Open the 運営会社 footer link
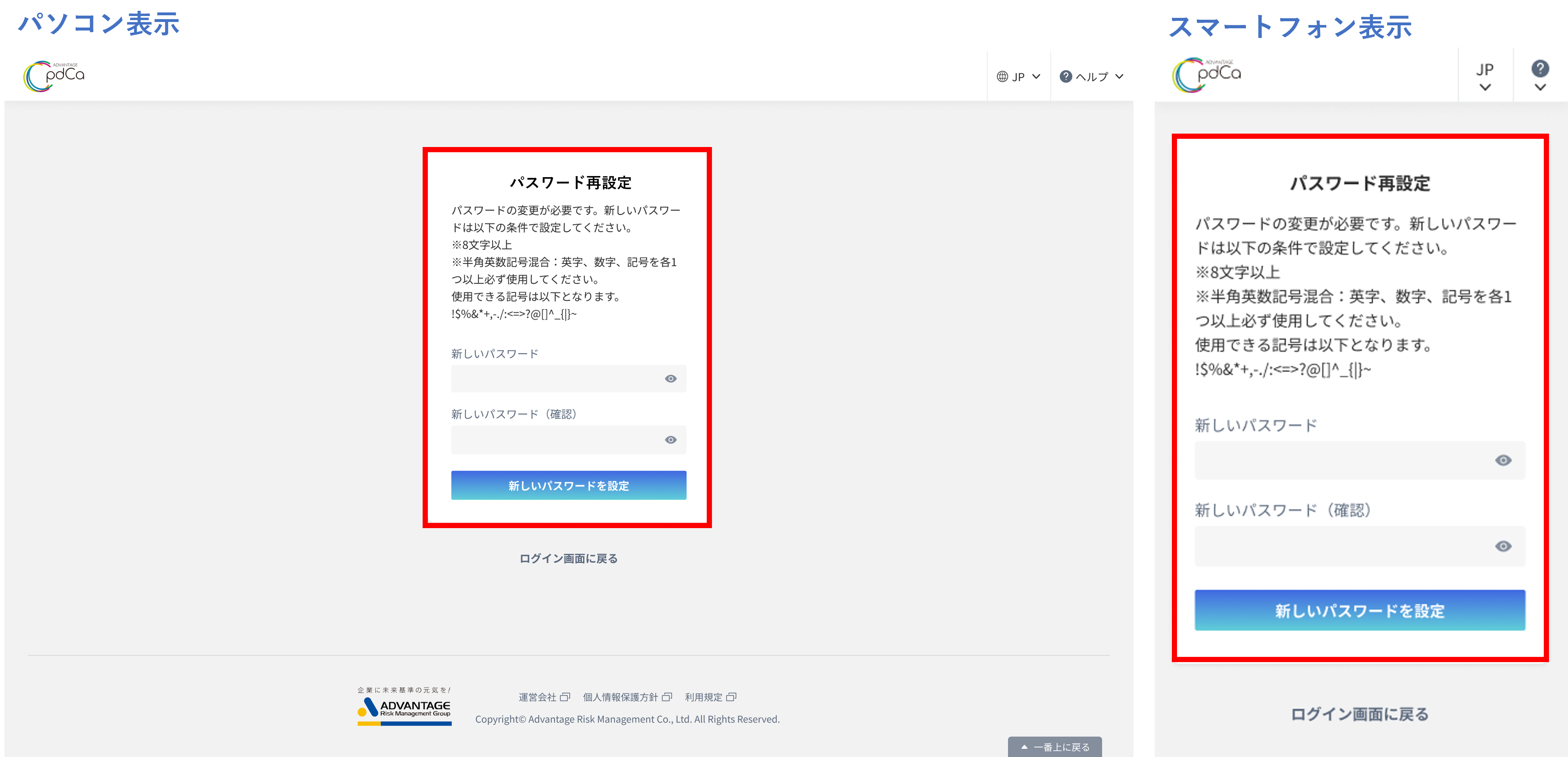 (x=537, y=697)
